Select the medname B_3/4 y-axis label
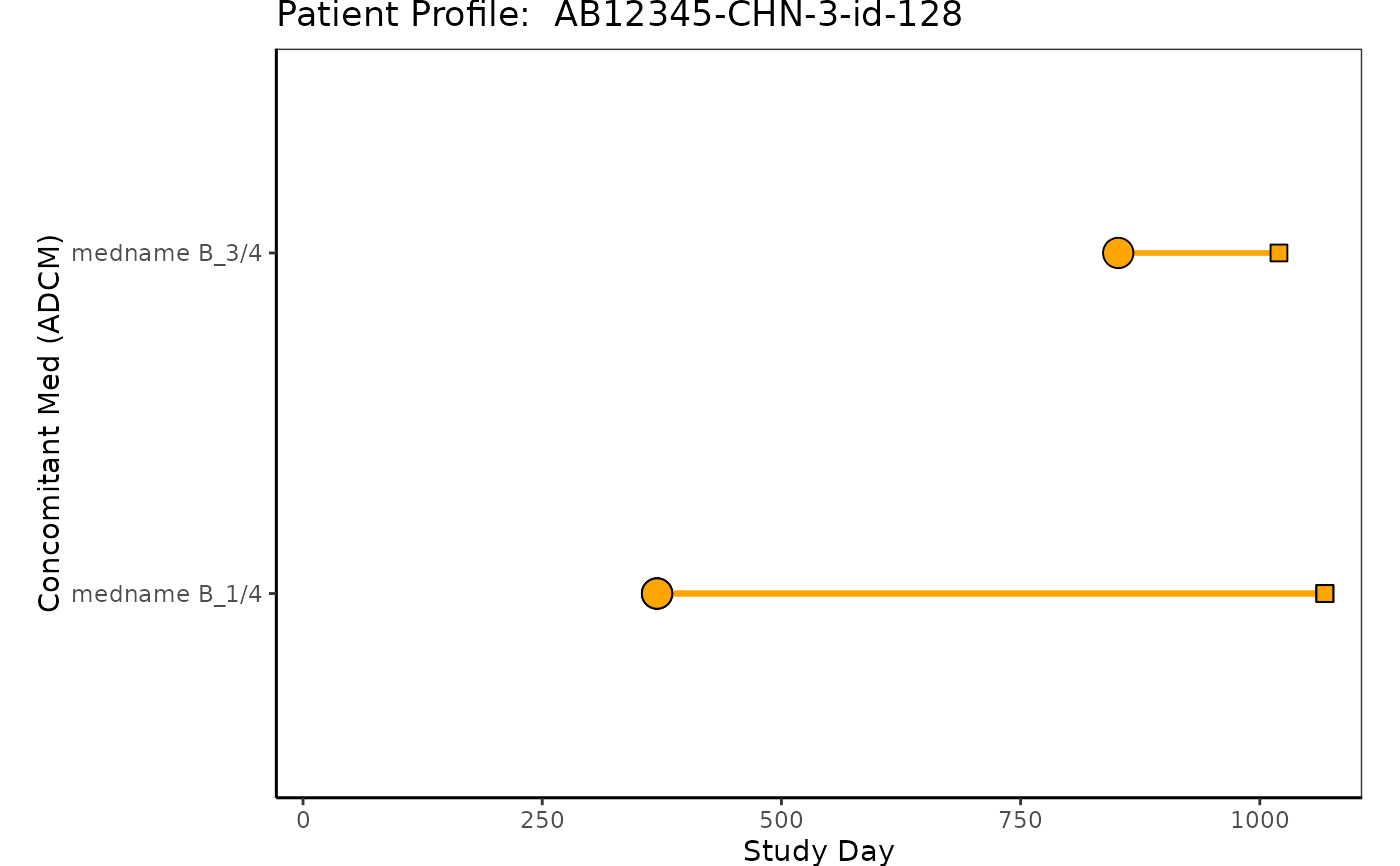This screenshot has width=1400, height=866. tap(166, 253)
